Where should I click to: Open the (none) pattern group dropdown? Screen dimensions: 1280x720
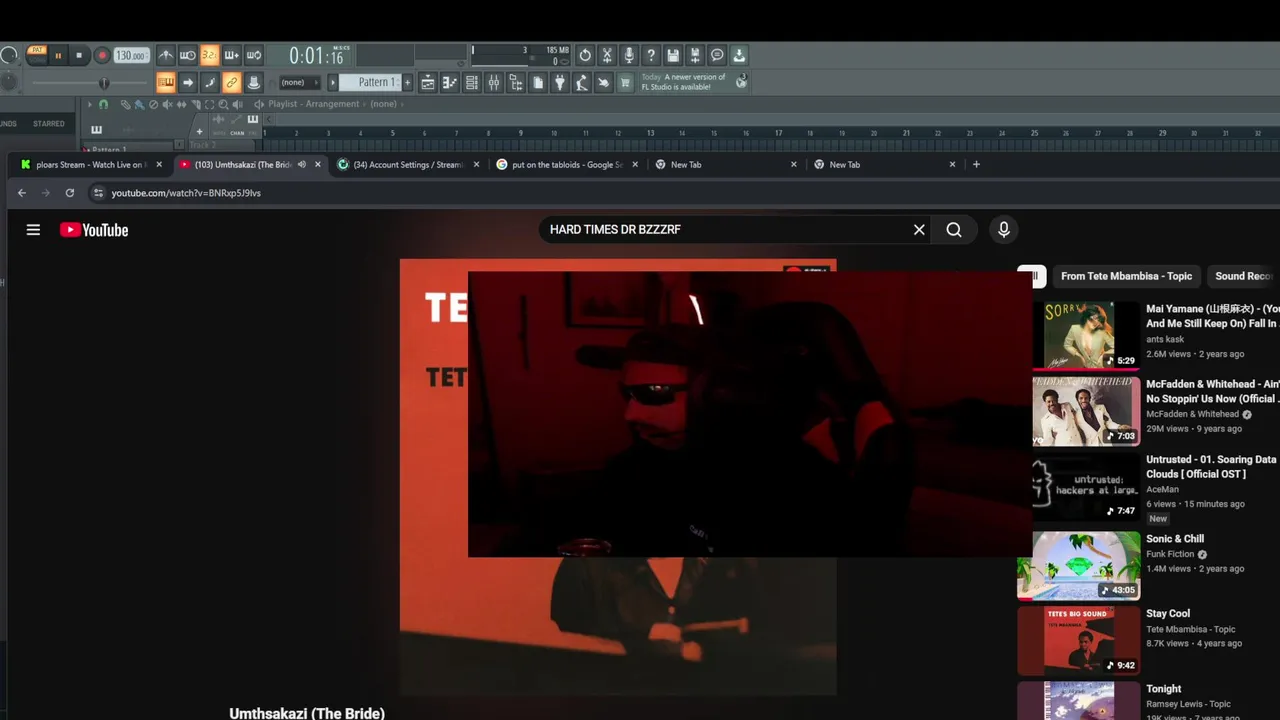[300, 83]
